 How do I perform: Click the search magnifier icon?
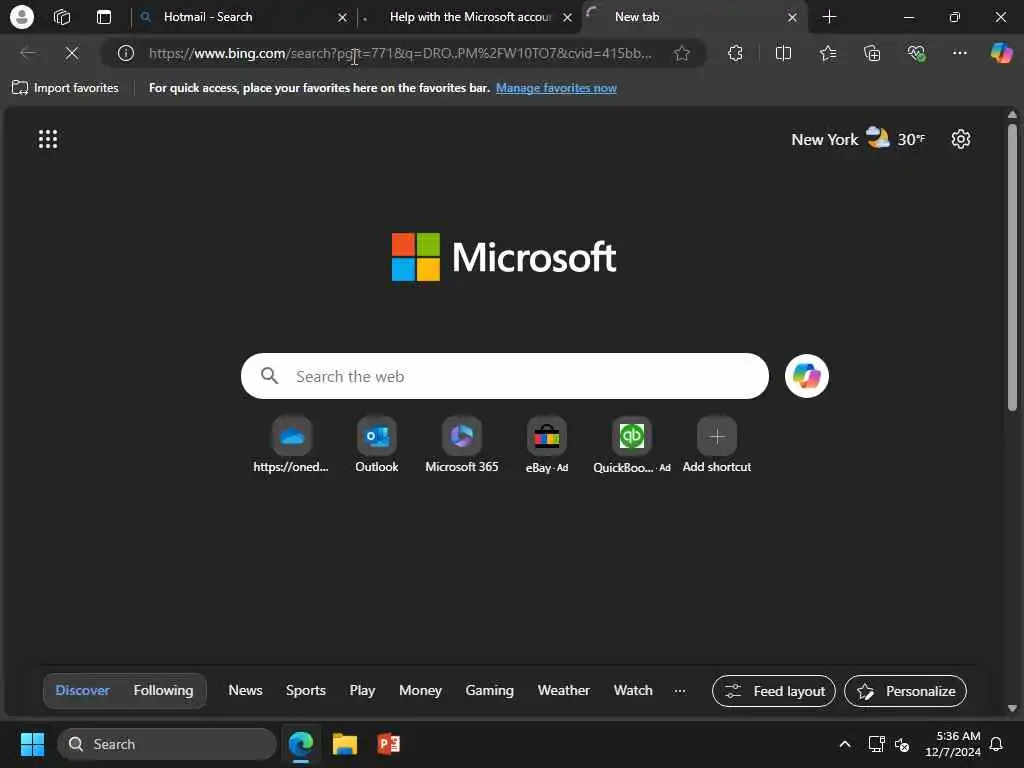pyautogui.click(x=269, y=376)
